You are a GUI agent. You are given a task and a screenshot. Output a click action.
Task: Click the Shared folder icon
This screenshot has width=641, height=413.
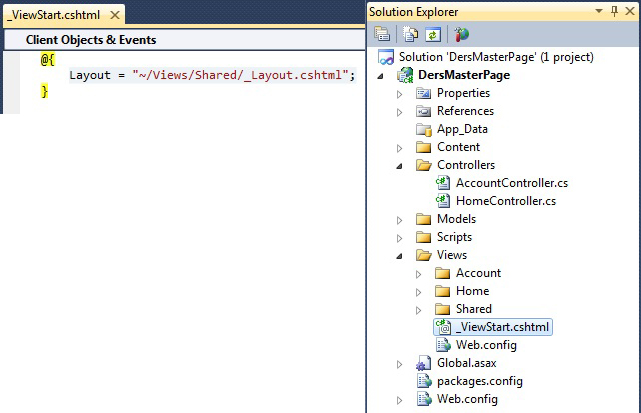coord(442,309)
